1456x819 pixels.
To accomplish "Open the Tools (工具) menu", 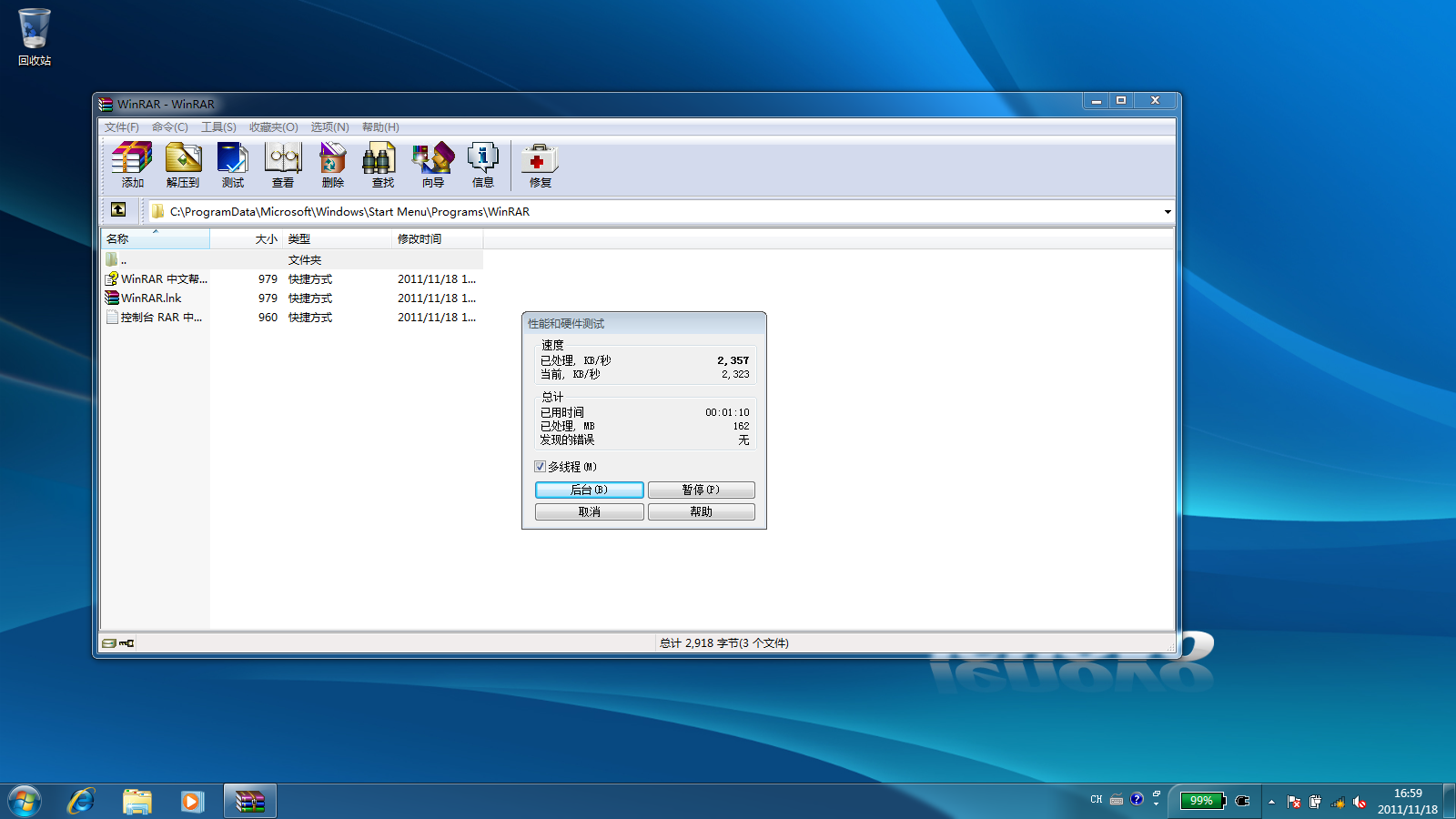I will [218, 127].
